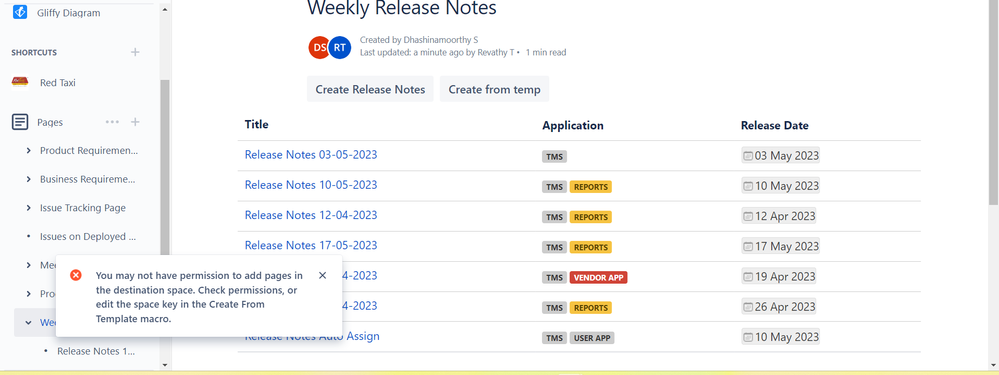Click REPORTS label in 26 Apr 2023 row

tap(591, 308)
